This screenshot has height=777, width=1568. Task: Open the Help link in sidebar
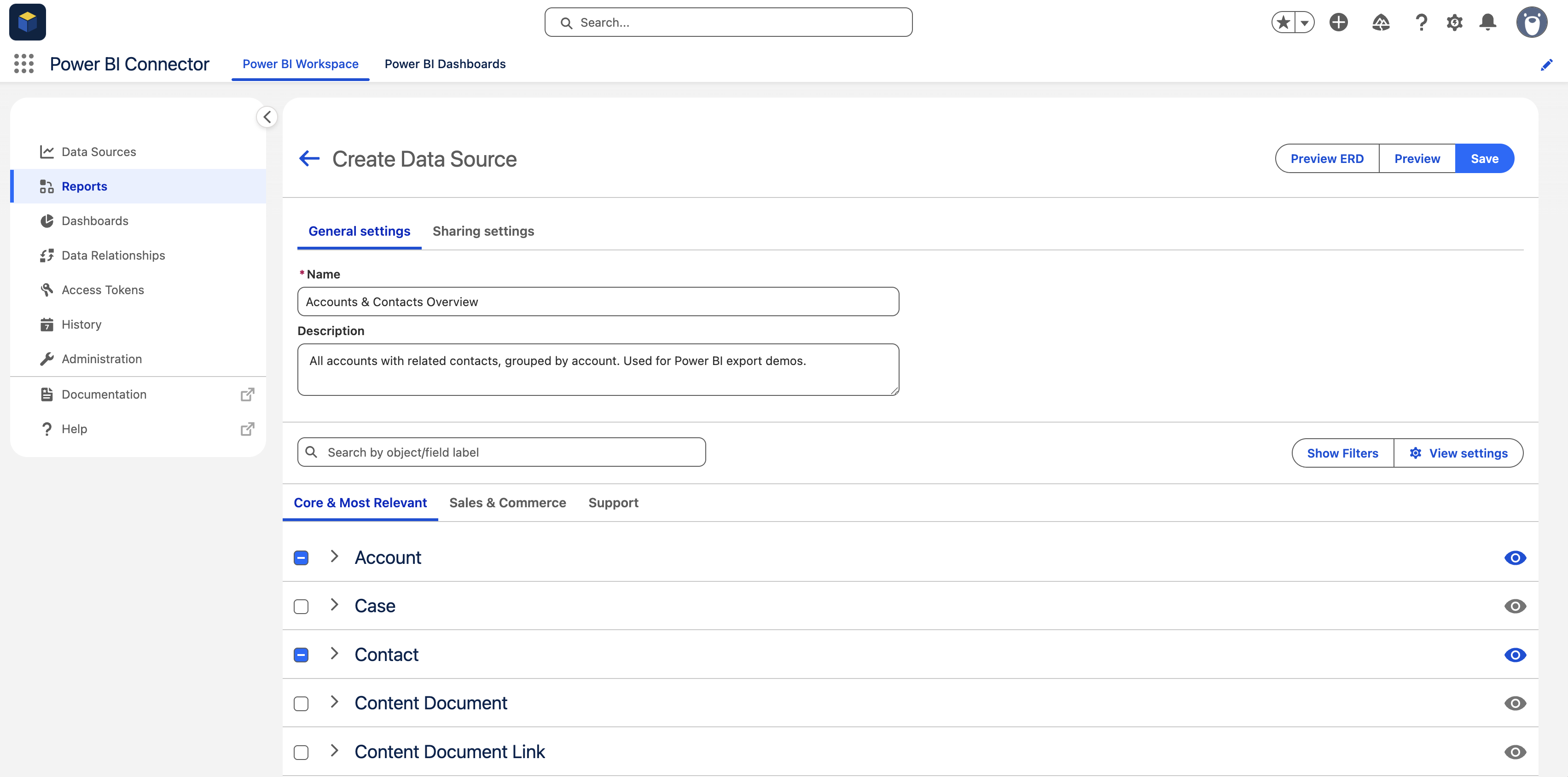[138, 429]
